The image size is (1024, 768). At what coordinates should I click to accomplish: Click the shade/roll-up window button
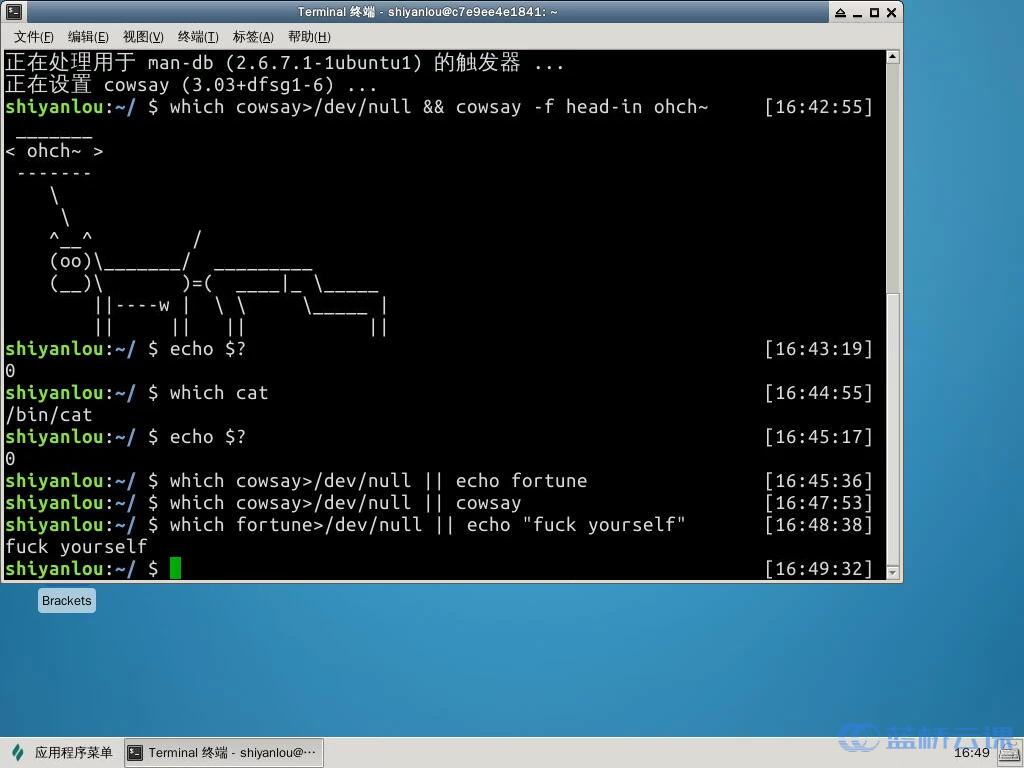pos(838,12)
